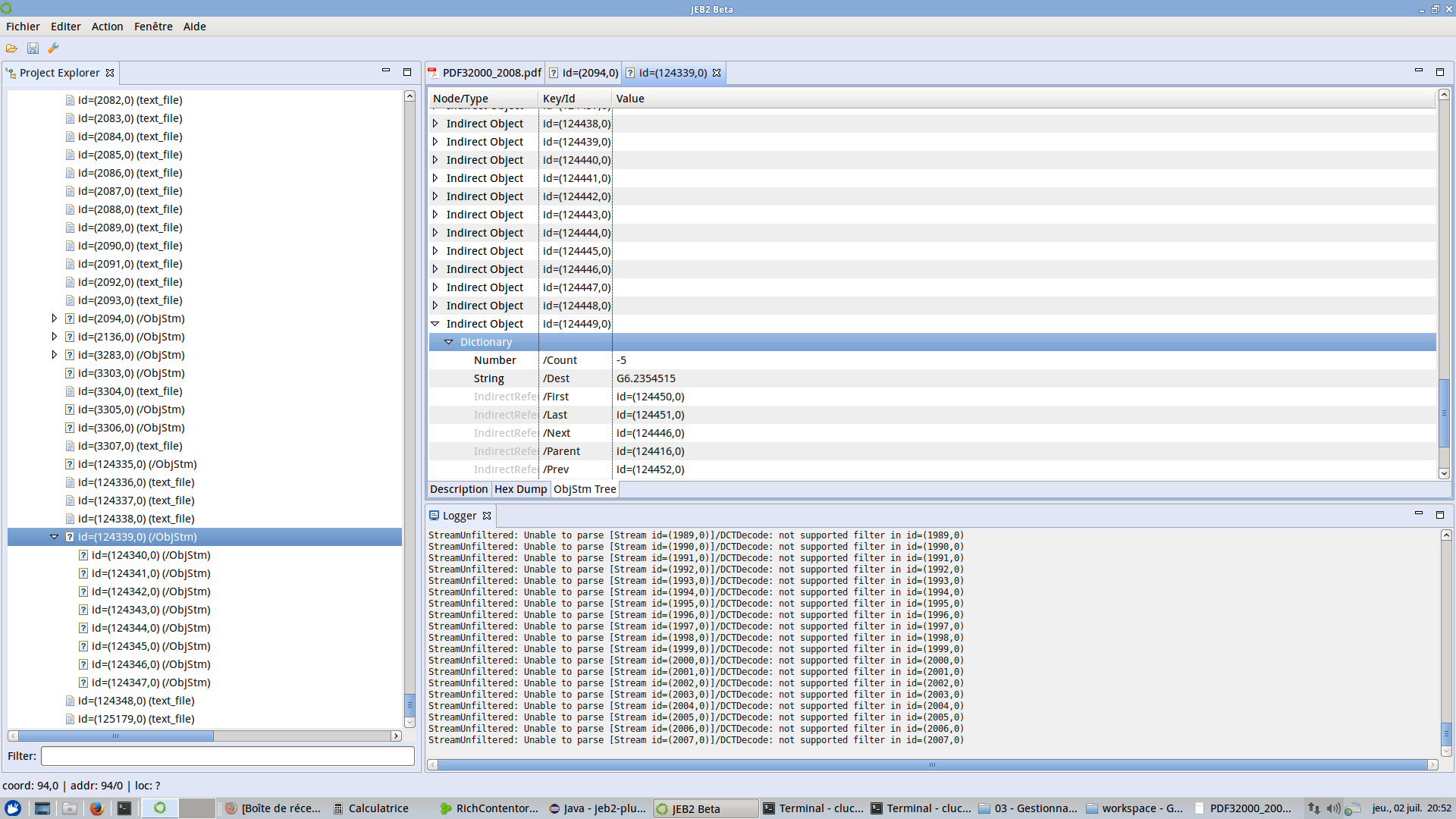Open the Action menu
Viewport: 1456px width, 819px height.
tap(107, 27)
